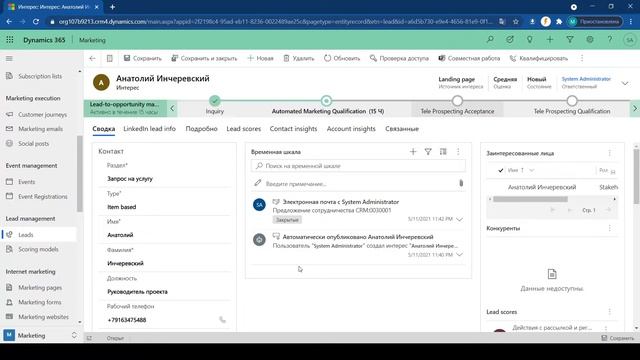The image size is (640, 360).
Task: Collapse sidebar with hamburger menu icon
Action: [9, 58]
